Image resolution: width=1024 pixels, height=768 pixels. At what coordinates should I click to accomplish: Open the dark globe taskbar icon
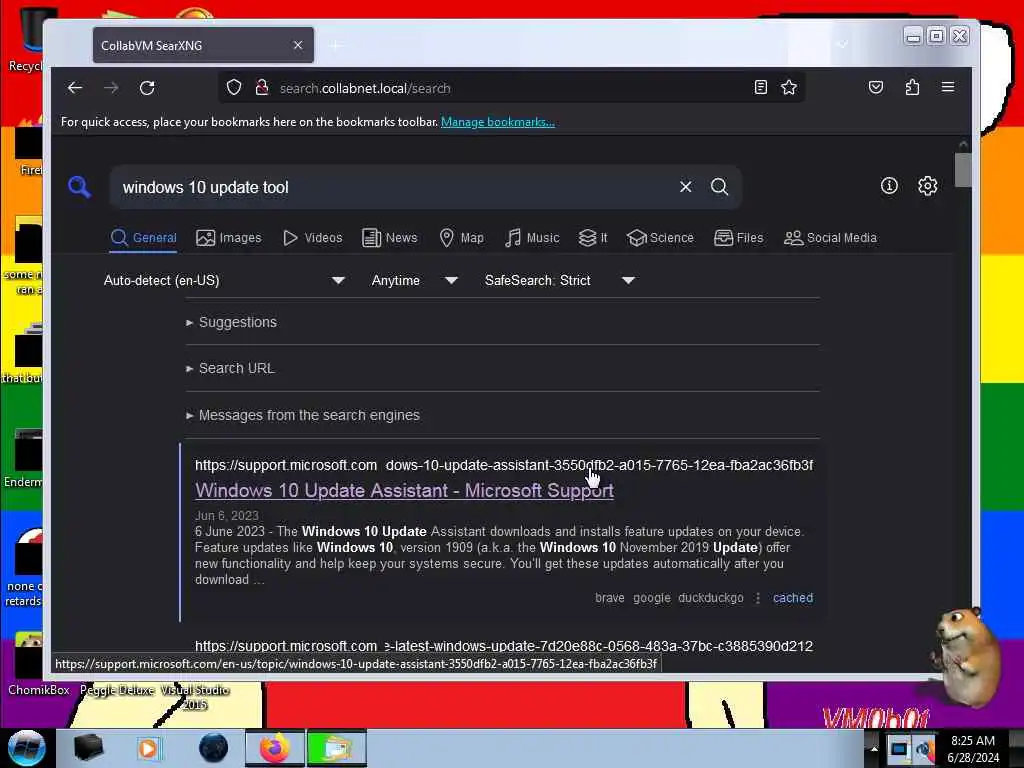213,748
